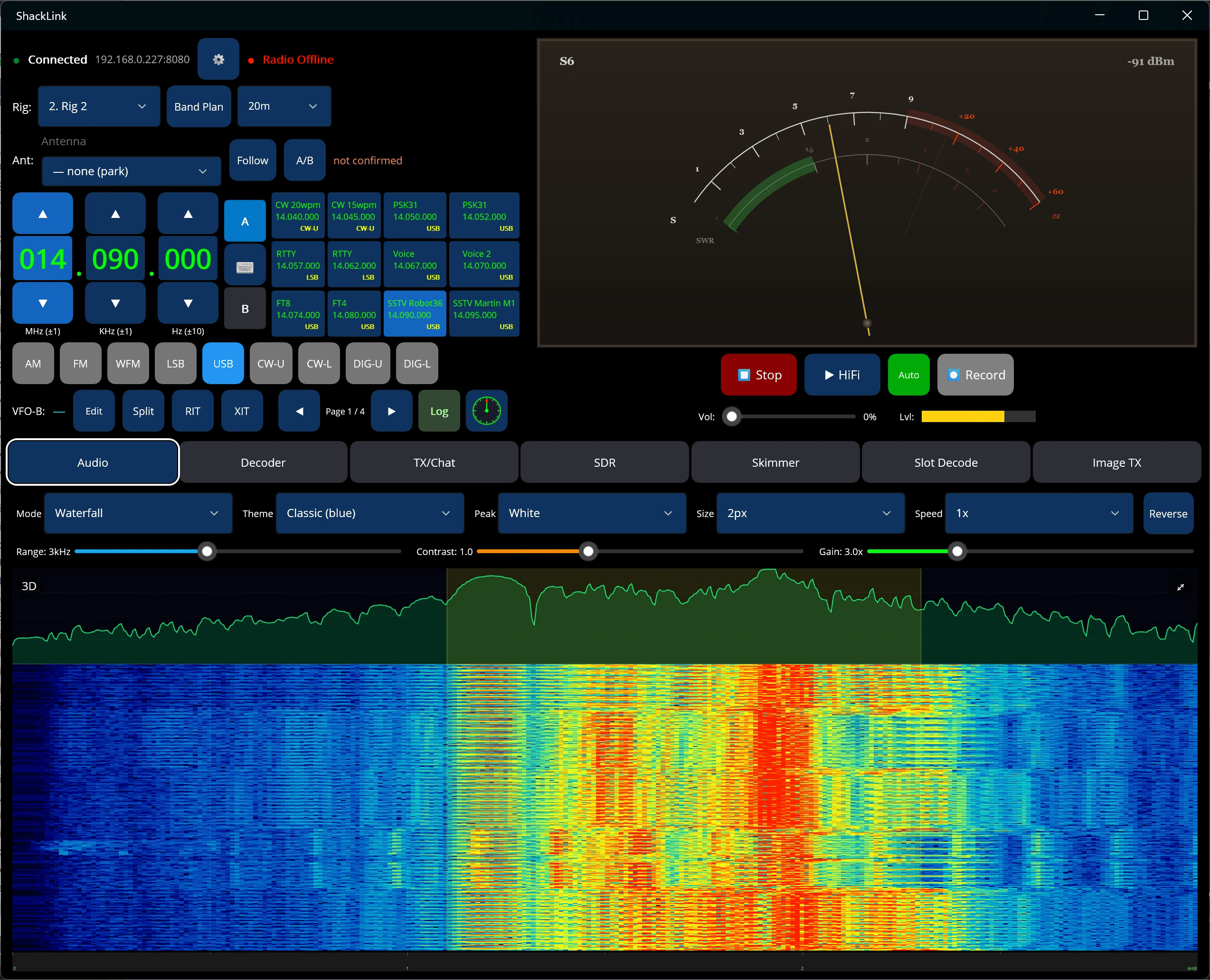Click the Hz down arrow
This screenshot has width=1210, height=980.
(x=188, y=303)
